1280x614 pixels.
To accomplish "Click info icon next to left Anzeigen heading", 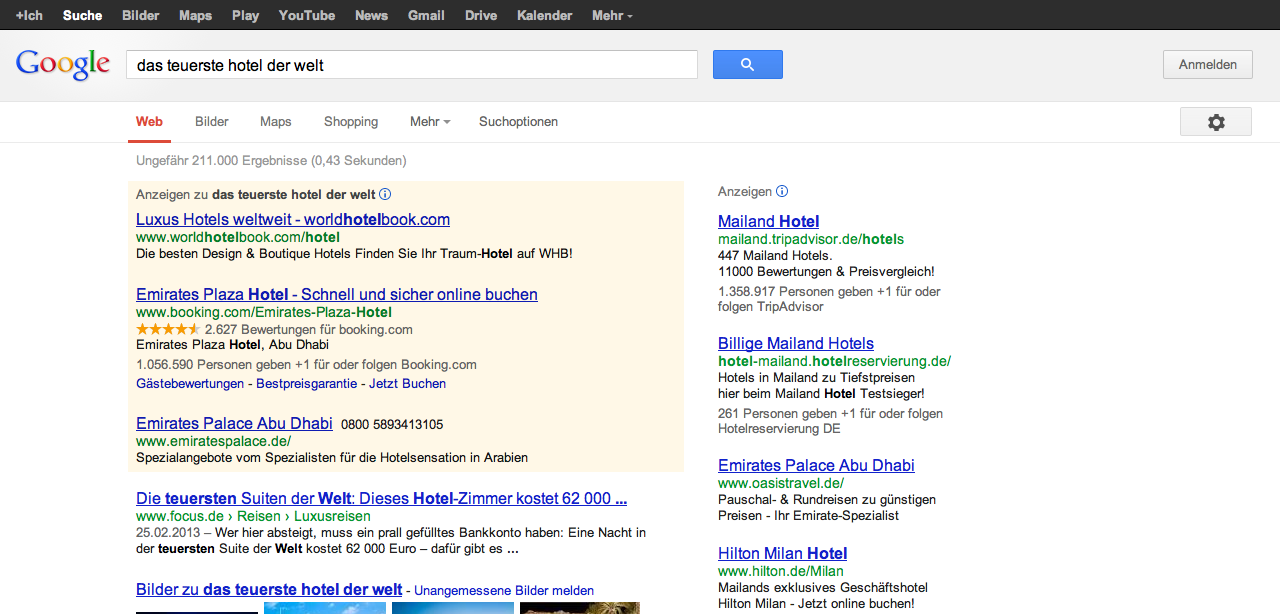I will tap(385, 194).
